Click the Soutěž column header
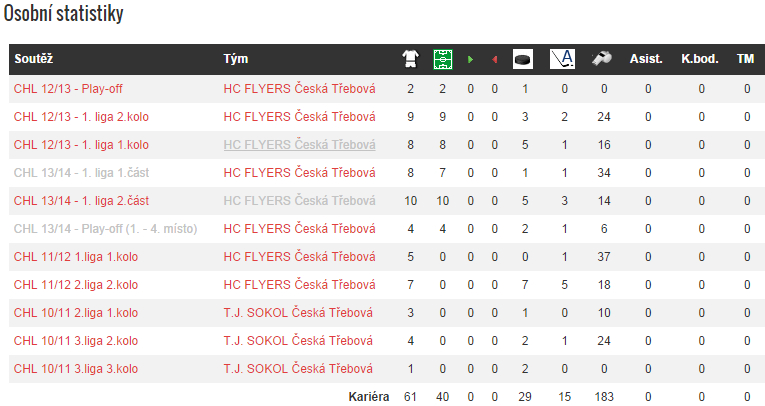 [x=35, y=60]
